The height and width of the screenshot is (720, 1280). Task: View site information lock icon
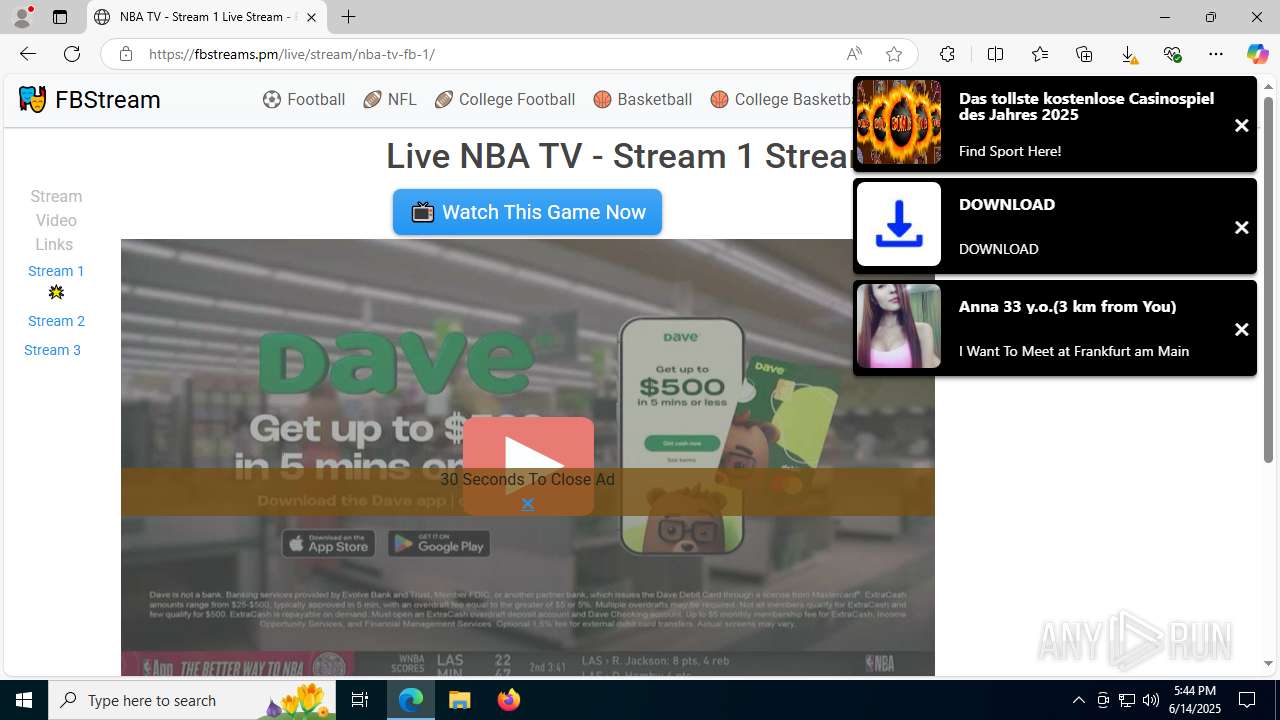click(125, 54)
